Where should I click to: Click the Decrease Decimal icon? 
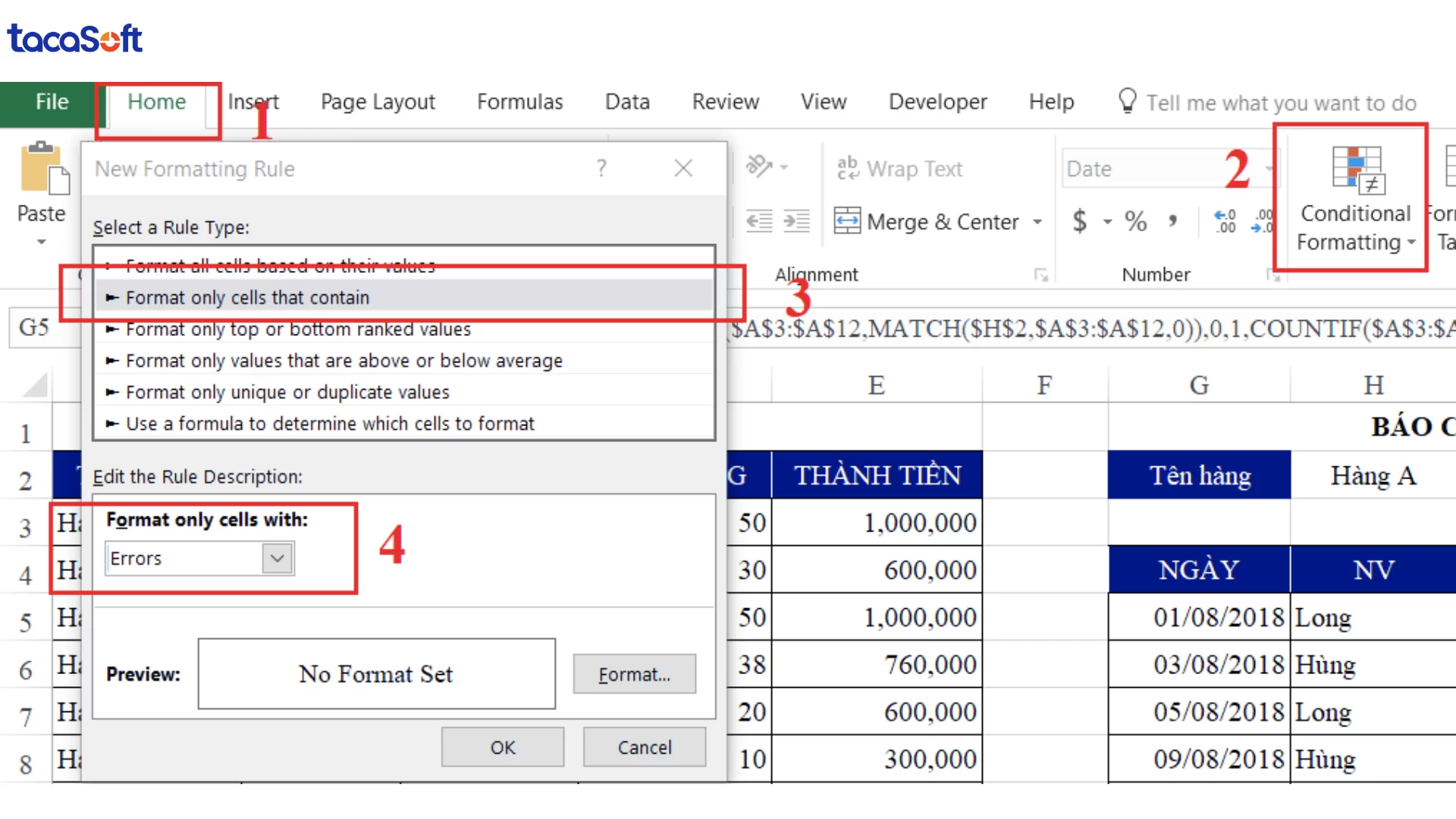click(1263, 221)
